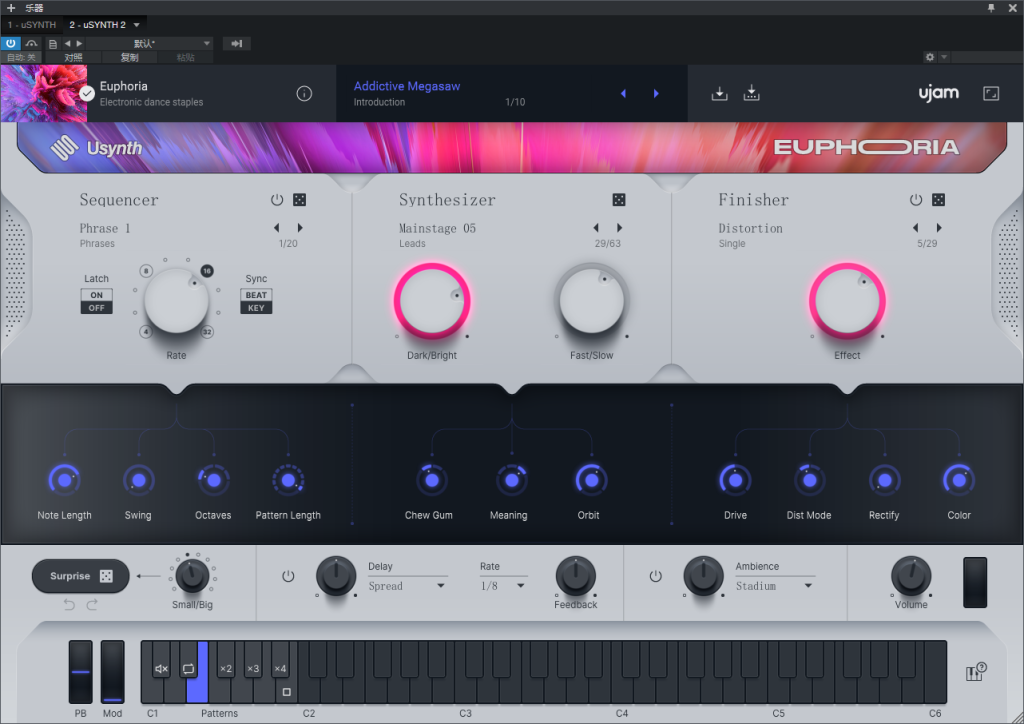Click the Drive knob
The image size is (1024, 724).
click(735, 480)
